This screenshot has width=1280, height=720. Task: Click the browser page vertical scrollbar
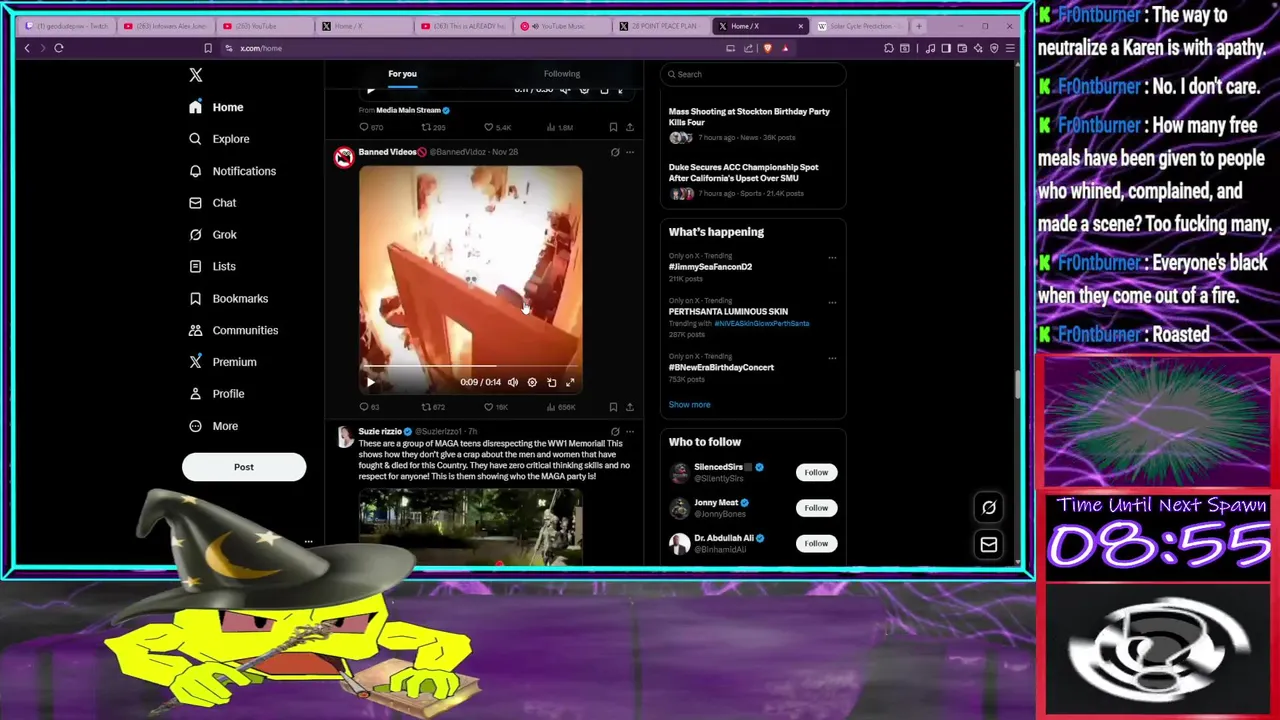tap(1019, 383)
